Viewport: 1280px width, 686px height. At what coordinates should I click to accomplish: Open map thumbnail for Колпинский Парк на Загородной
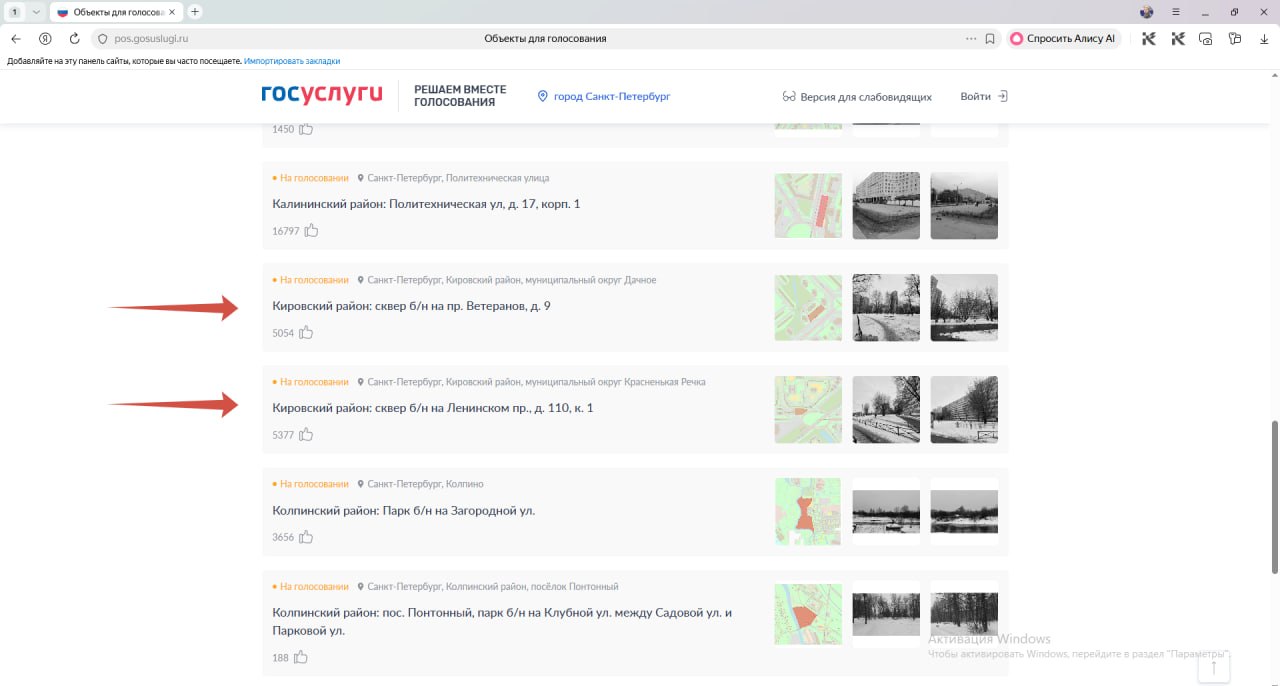click(x=808, y=511)
